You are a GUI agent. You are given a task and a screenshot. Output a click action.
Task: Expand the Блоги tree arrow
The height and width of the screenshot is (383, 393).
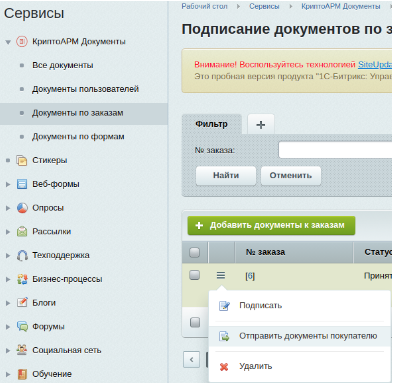pos(8,303)
